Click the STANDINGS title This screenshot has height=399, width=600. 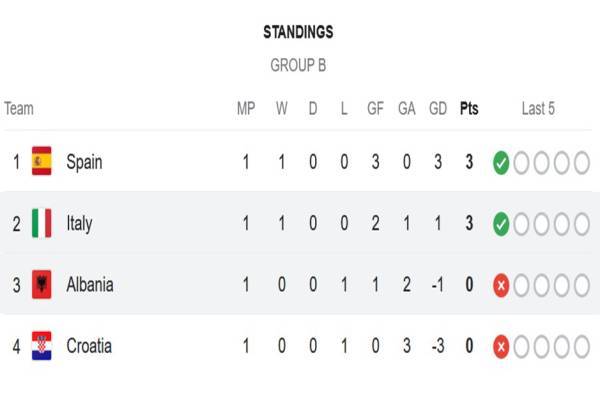(298, 32)
